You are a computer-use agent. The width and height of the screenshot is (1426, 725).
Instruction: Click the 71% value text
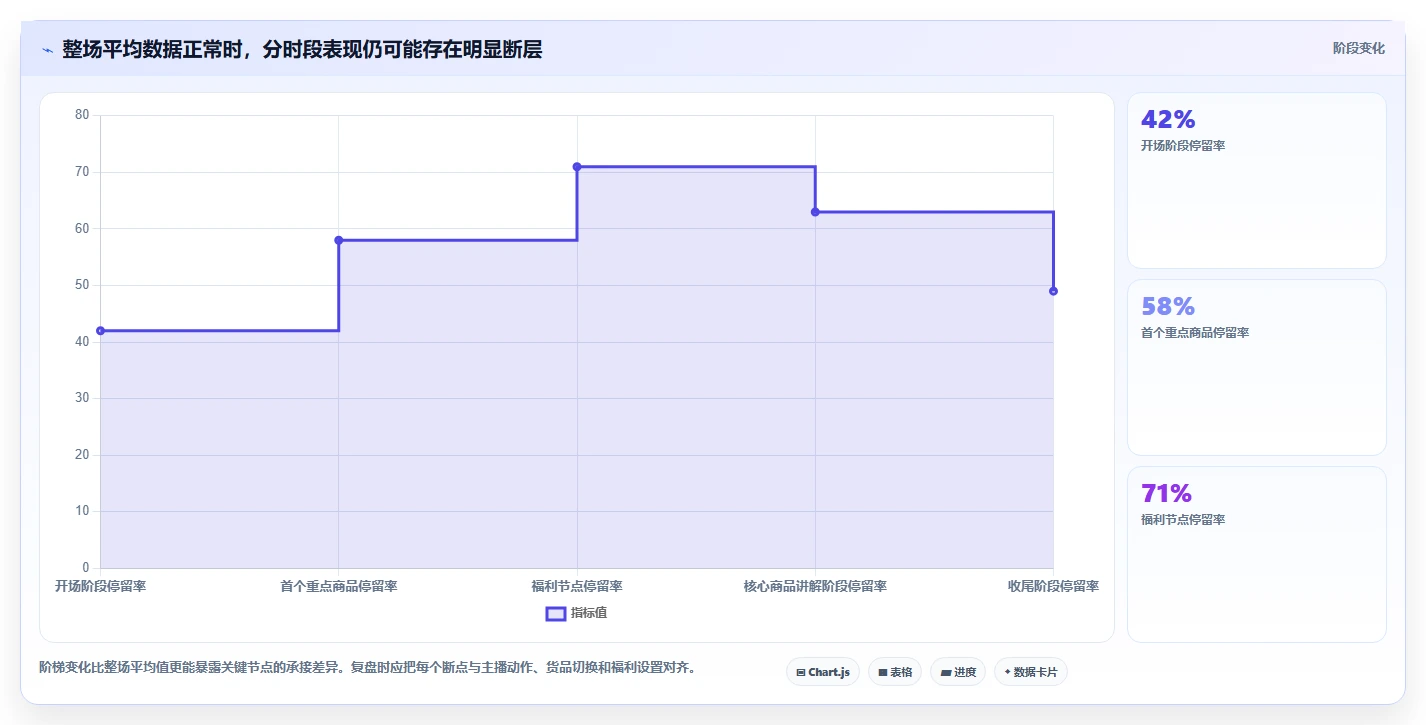1166,493
